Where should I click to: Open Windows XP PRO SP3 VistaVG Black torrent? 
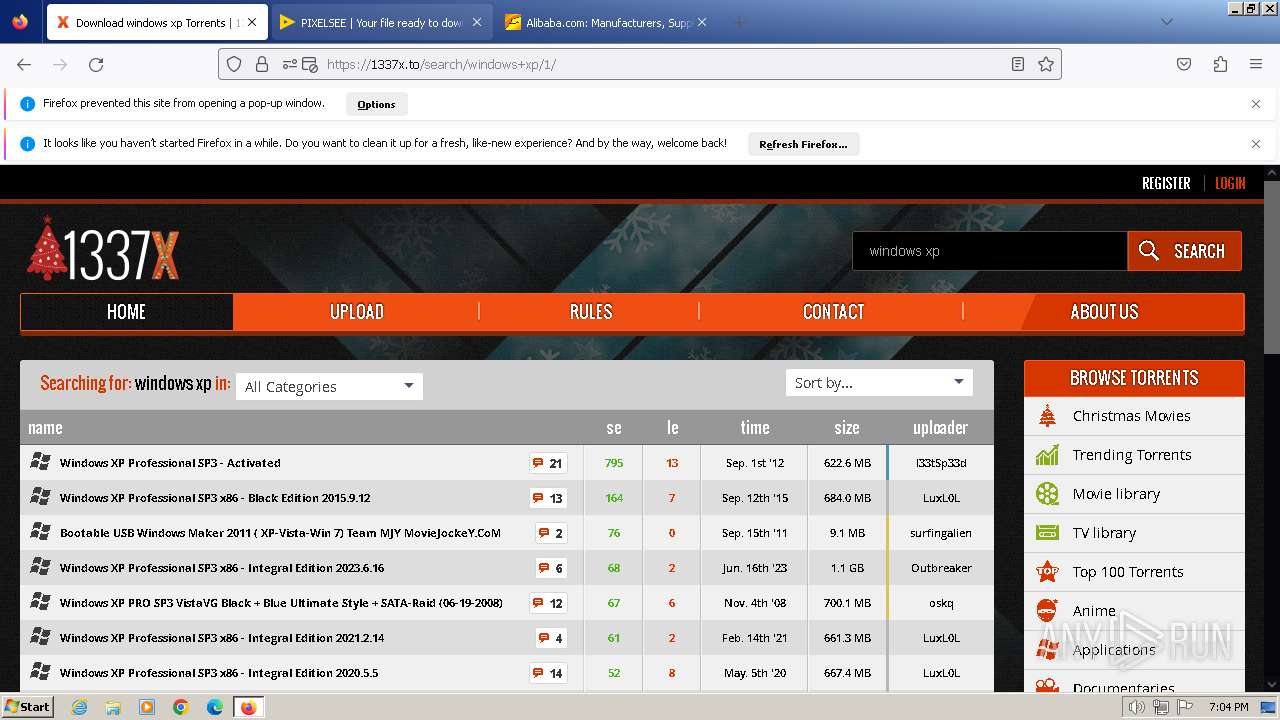pos(281,603)
